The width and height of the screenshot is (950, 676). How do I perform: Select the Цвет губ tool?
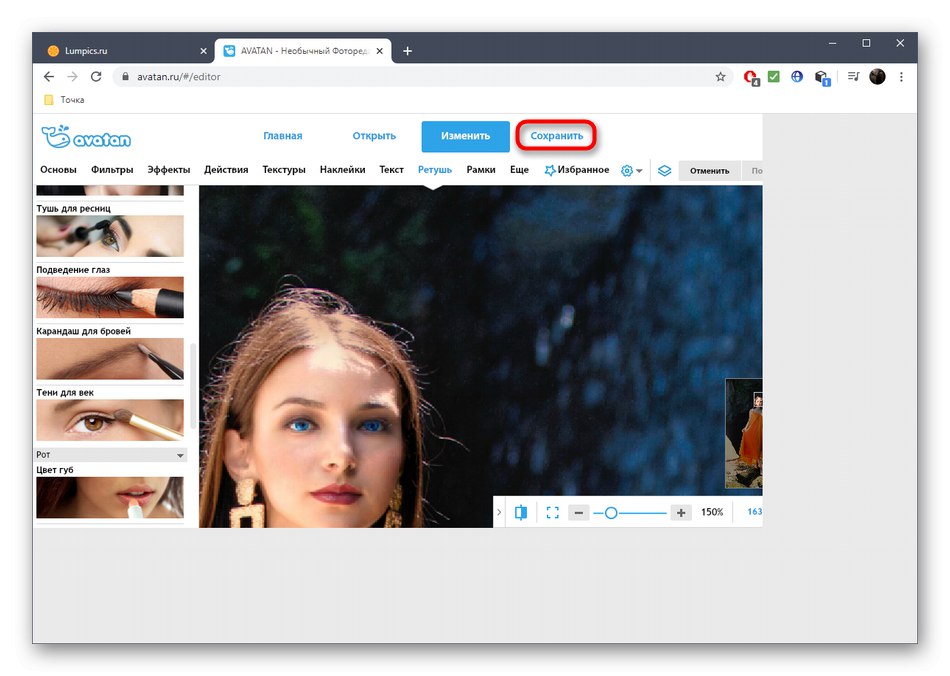(x=110, y=497)
